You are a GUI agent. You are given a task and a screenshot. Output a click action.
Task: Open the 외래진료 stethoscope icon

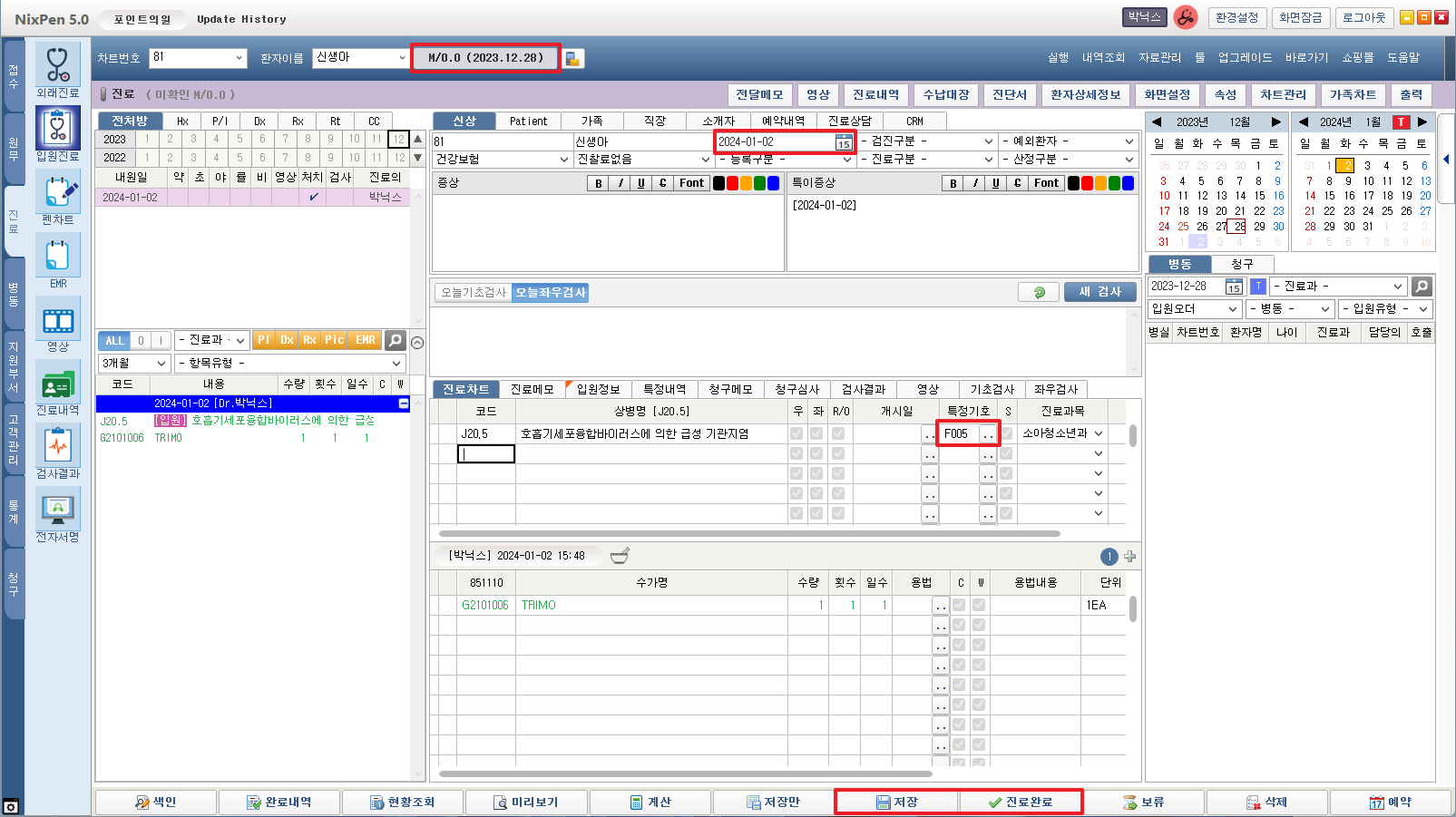[x=57, y=65]
